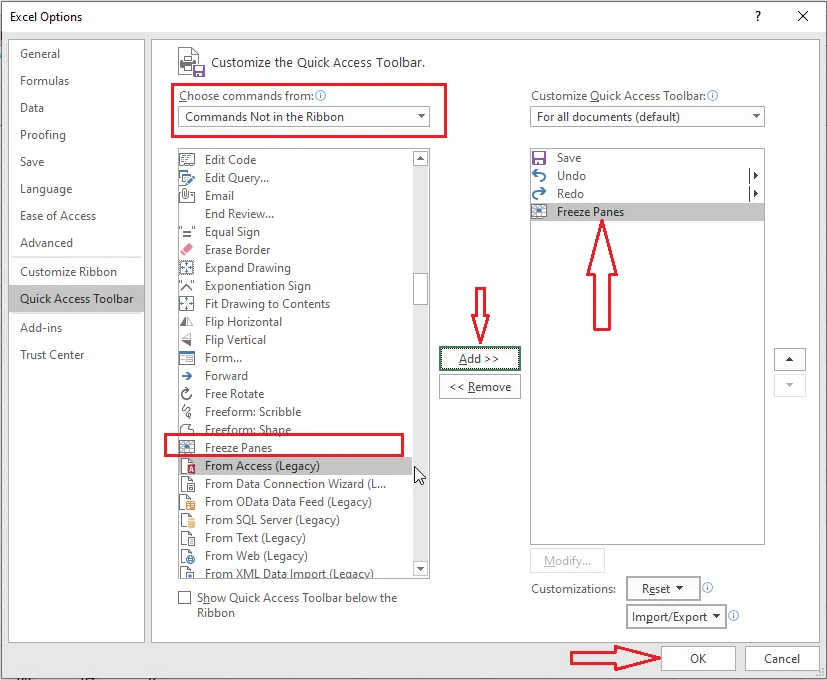Click info icon beside Customize Quick Access Toolbar
This screenshot has height=680, width=827.
(x=713, y=95)
